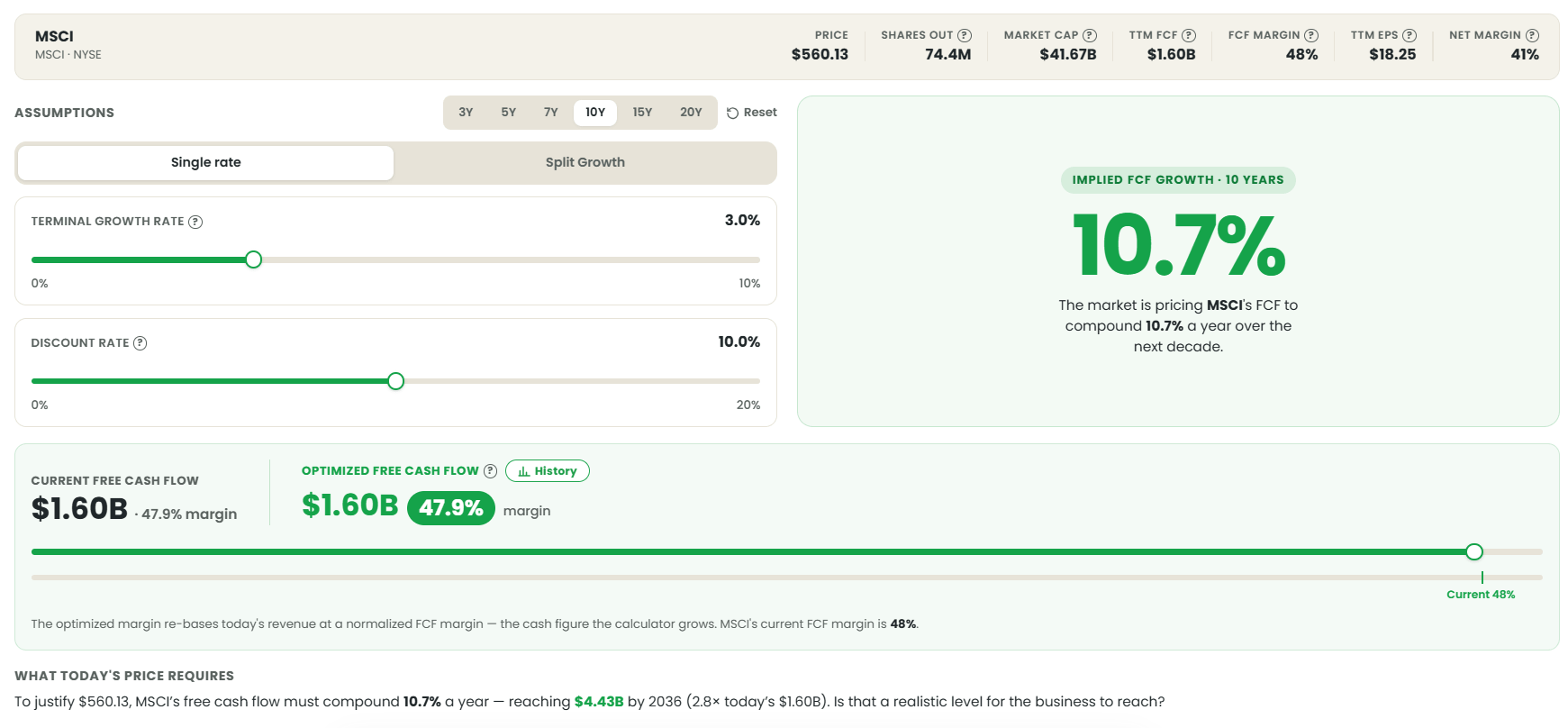Click the 10% maximum label of Terminal Growth
The image size is (1568, 728).
point(749,284)
